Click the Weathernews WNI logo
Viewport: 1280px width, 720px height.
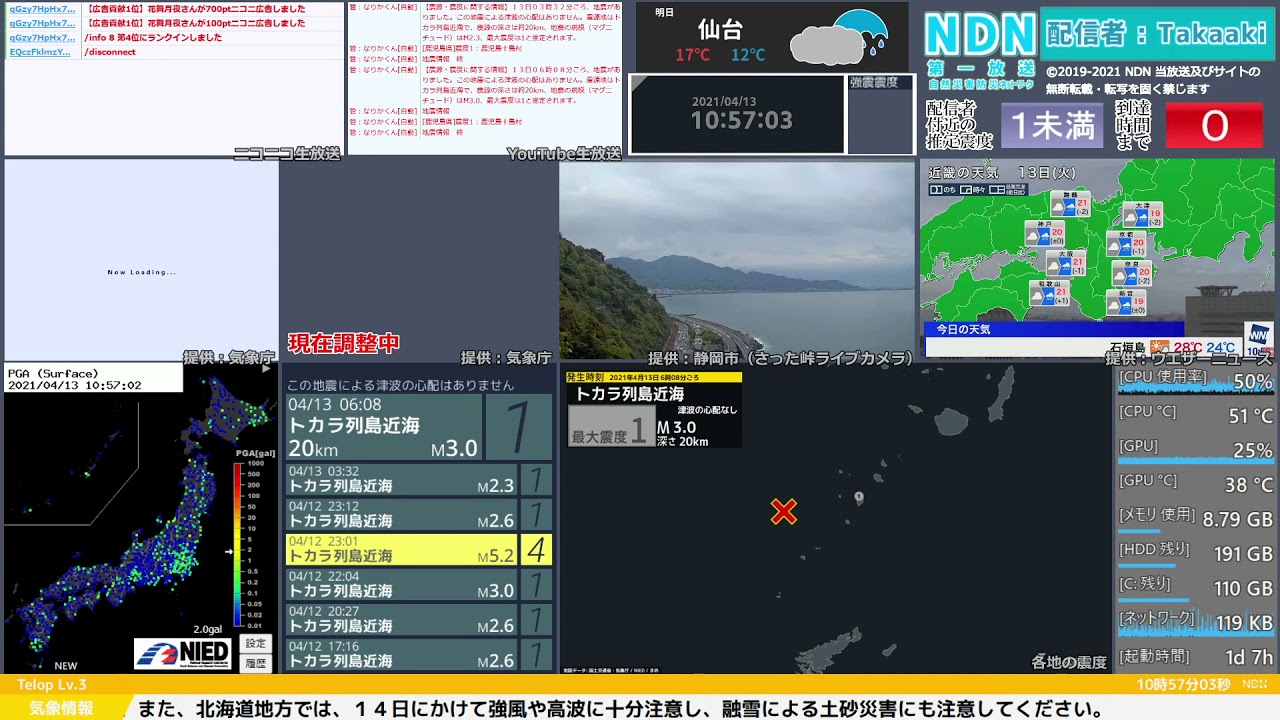(x=1258, y=334)
